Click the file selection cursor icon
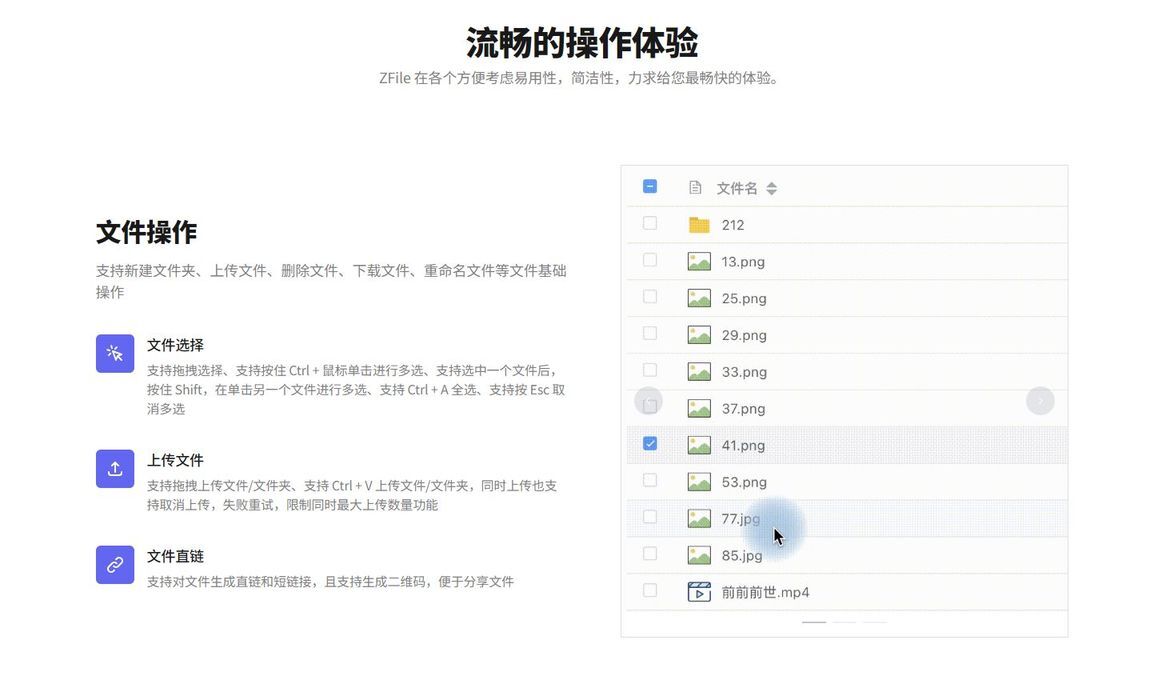Viewport: 1166px width, 680px height. [x=115, y=353]
